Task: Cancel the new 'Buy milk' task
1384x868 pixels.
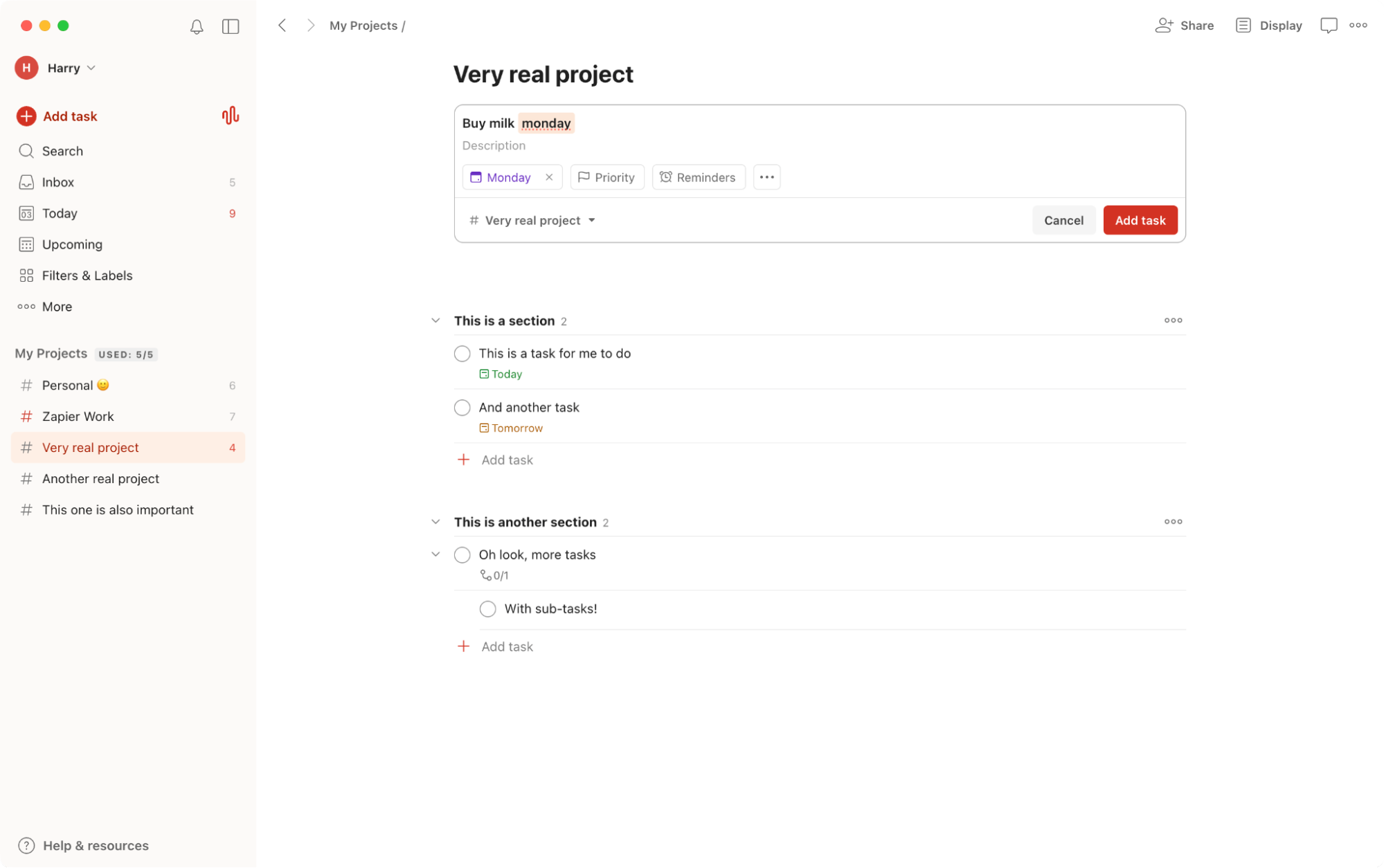Action: [x=1063, y=220]
